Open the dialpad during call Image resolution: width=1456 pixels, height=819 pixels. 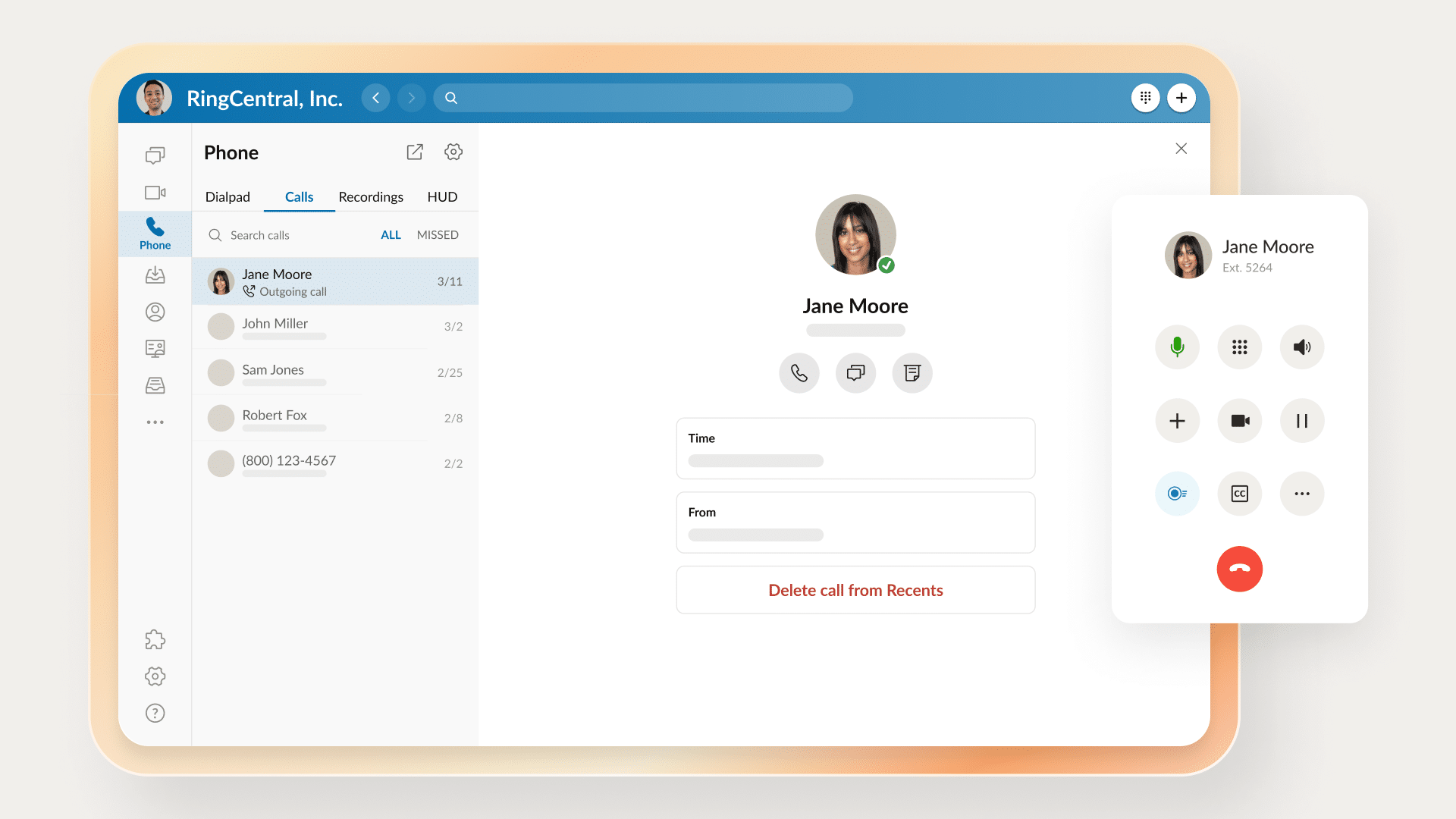(x=1239, y=347)
